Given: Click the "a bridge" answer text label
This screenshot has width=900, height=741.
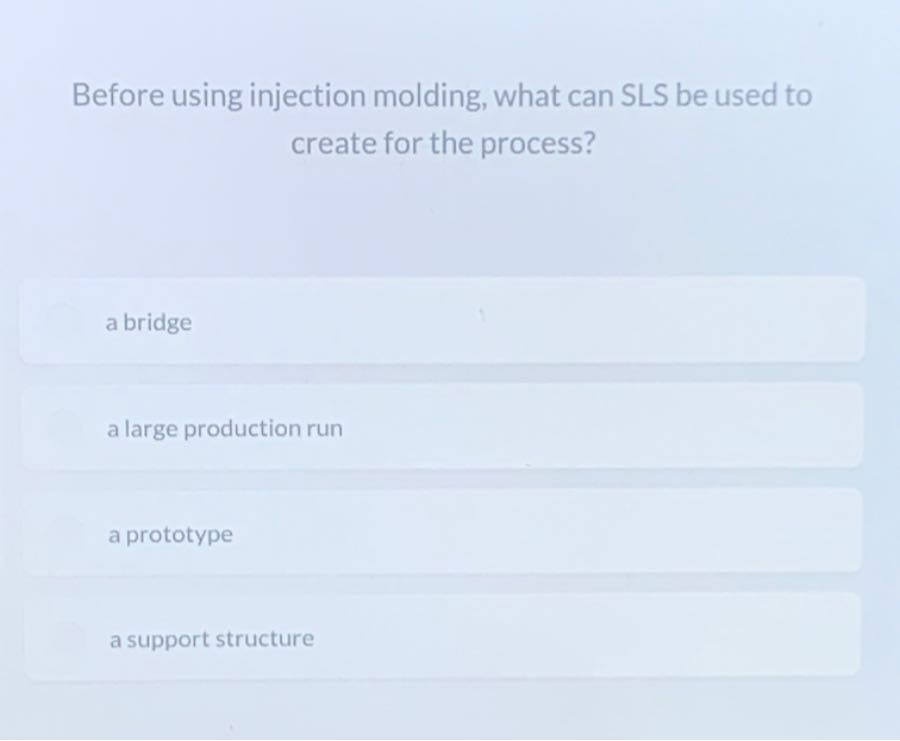Looking at the screenshot, I should [x=148, y=322].
